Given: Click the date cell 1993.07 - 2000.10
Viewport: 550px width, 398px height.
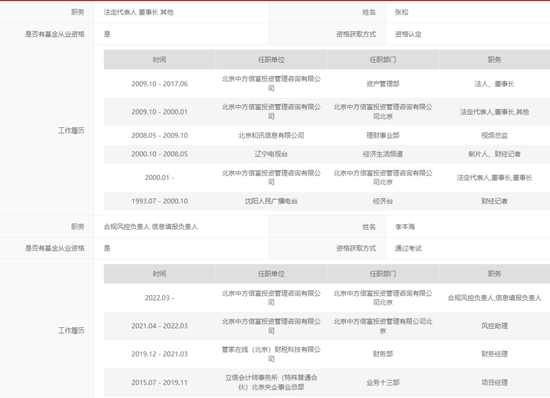Looking at the screenshot, I should tap(160, 201).
